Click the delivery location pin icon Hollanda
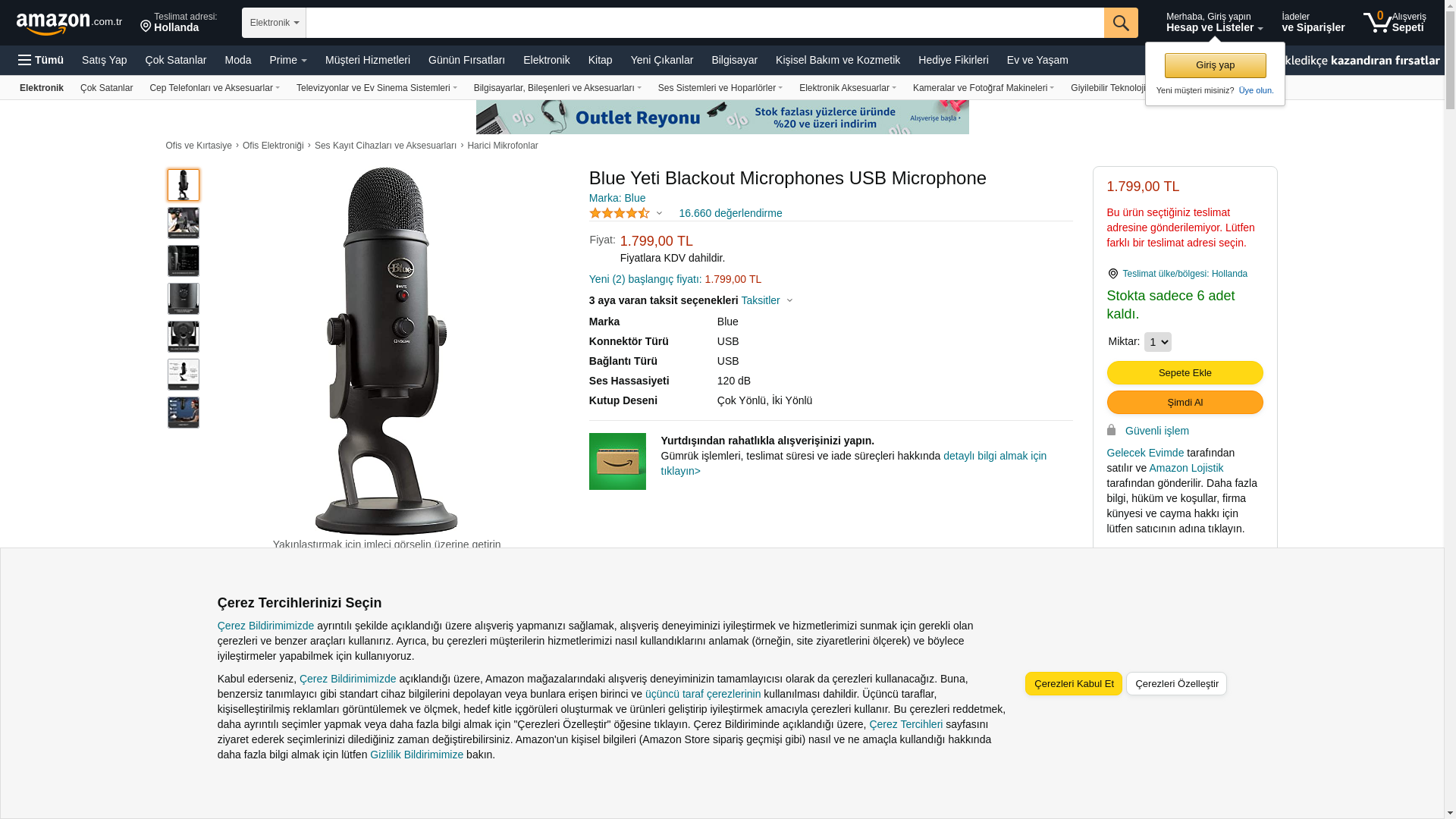Image resolution: width=1456 pixels, height=819 pixels. point(146,27)
